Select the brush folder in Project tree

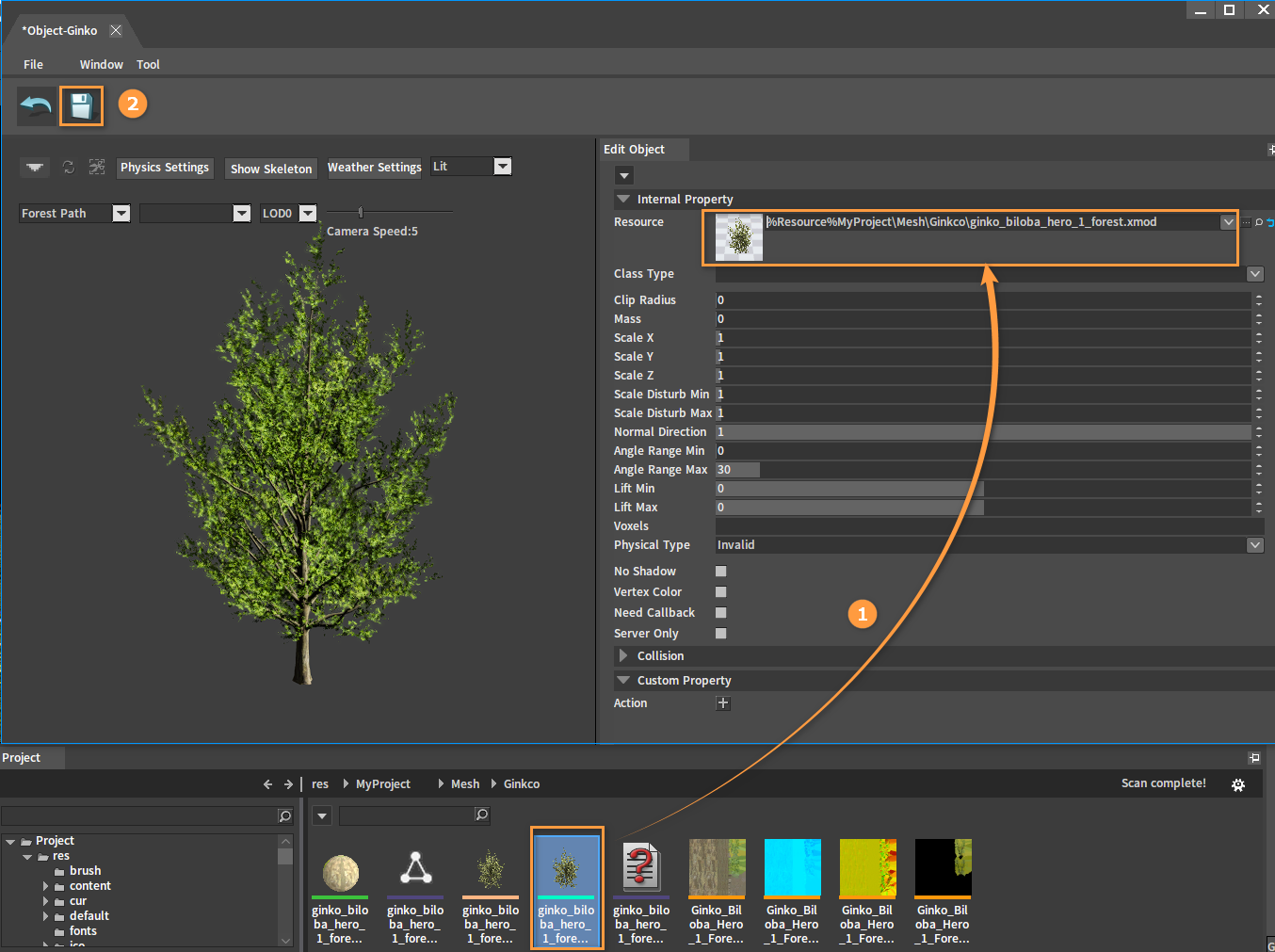(x=85, y=871)
